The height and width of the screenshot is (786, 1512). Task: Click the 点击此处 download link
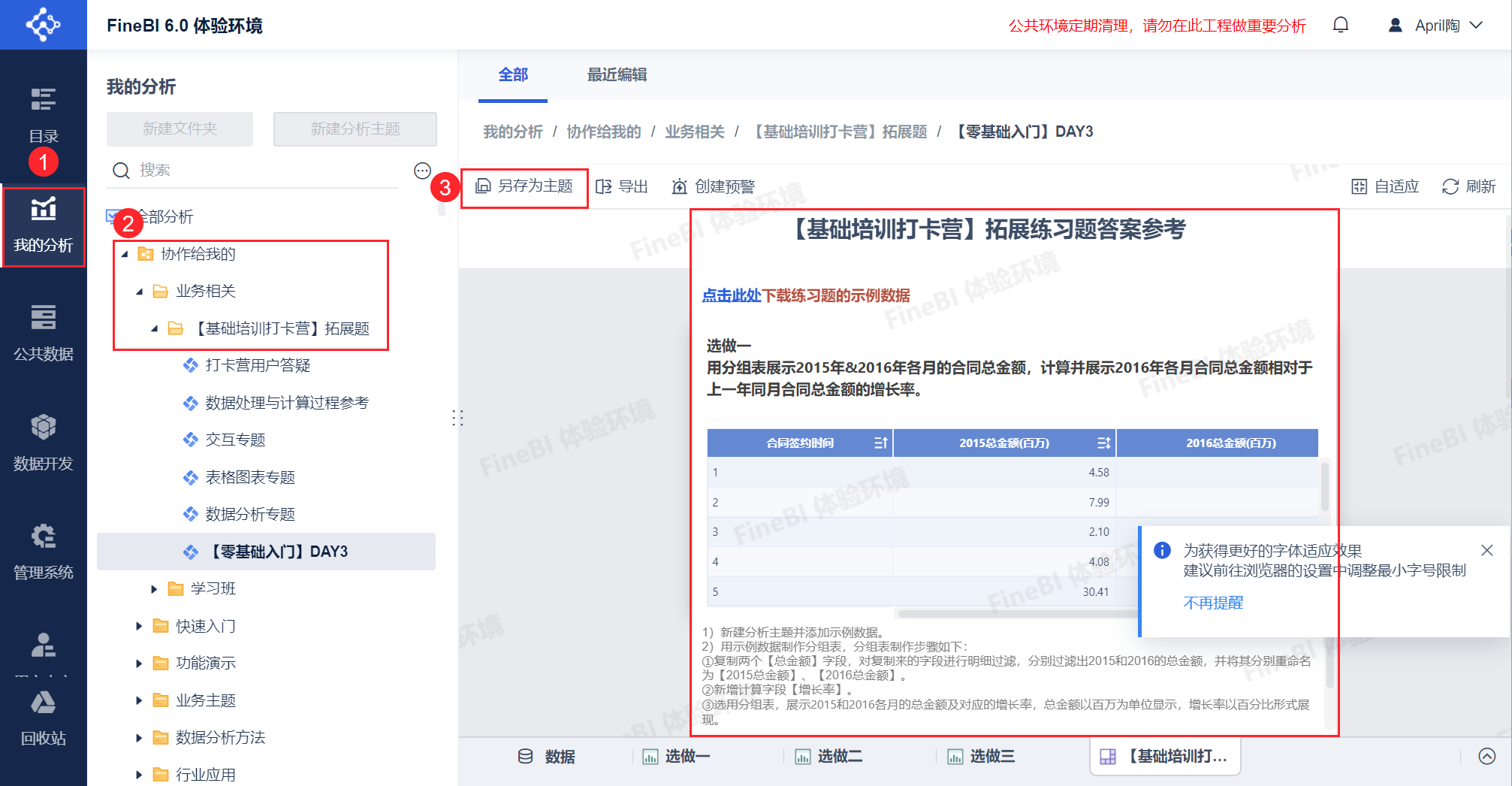[732, 296]
